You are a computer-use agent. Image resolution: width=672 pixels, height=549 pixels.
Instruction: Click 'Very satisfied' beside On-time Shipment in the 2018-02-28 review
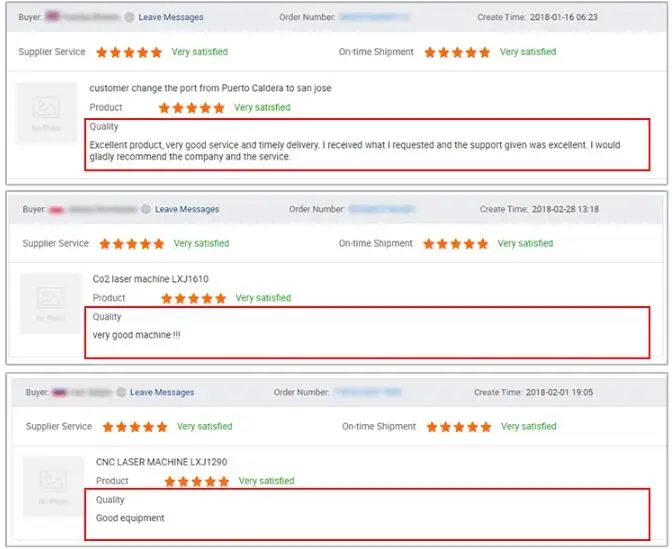(x=525, y=243)
